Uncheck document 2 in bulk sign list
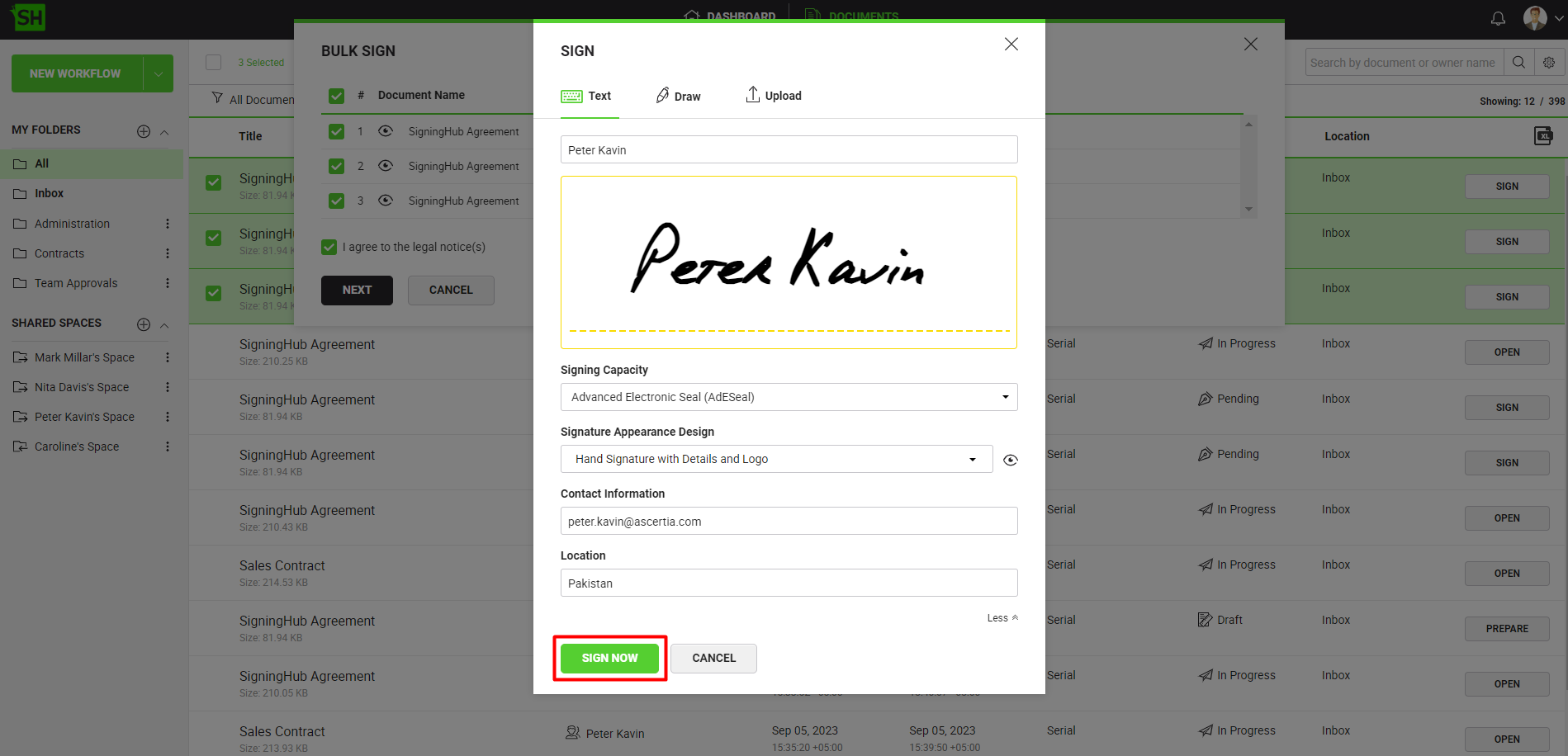Image resolution: width=1568 pixels, height=756 pixels. point(336,166)
